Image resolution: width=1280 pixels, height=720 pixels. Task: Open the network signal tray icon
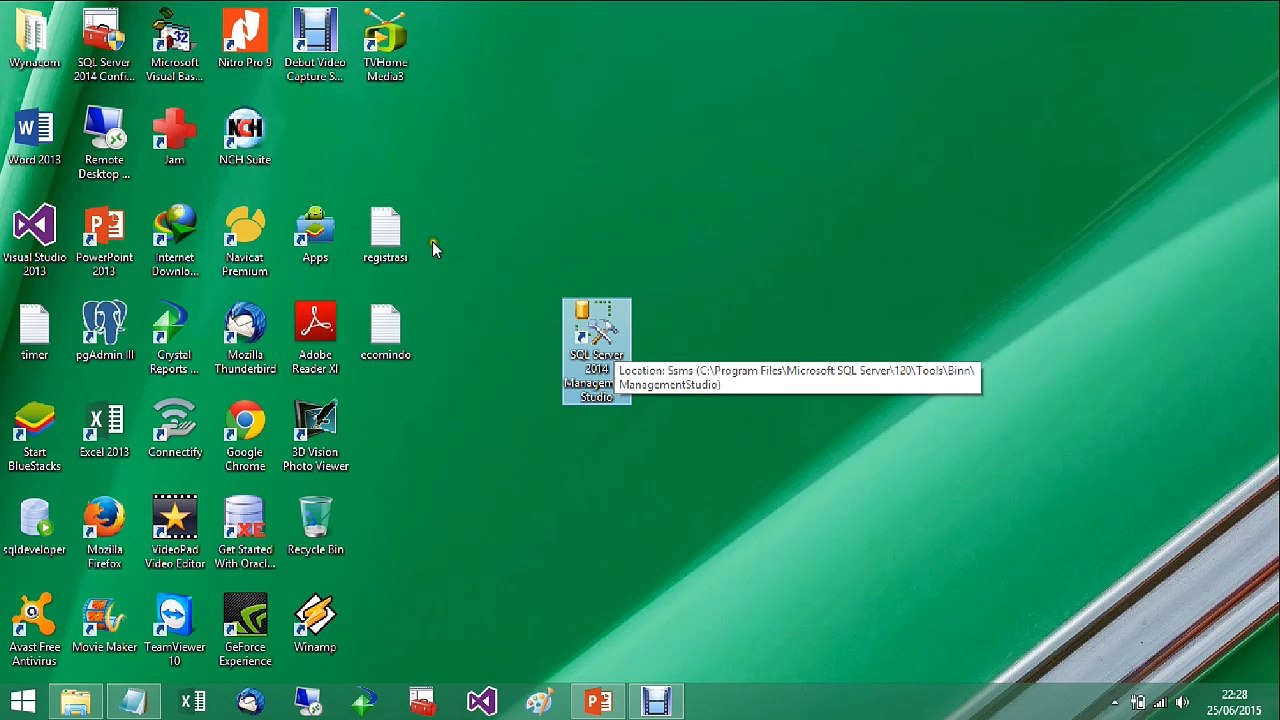1159,702
